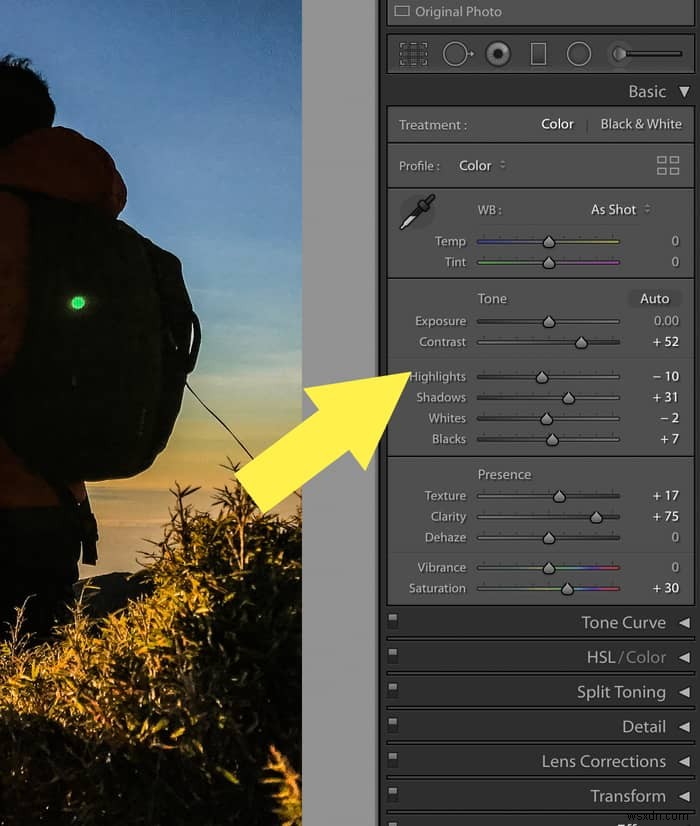
Task: Click the Tint value 0
Action: point(675,262)
